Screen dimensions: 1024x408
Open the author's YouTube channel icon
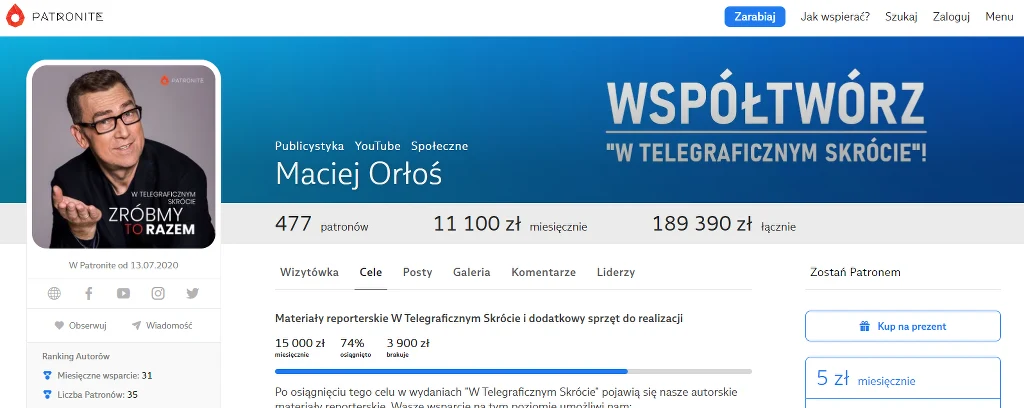[123, 294]
